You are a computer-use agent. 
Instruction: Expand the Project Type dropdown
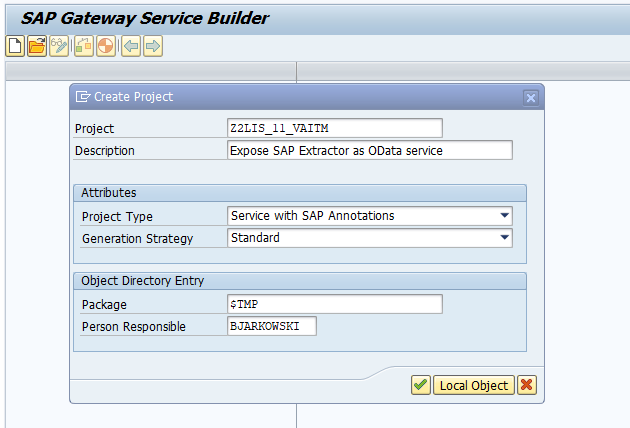[x=505, y=215]
